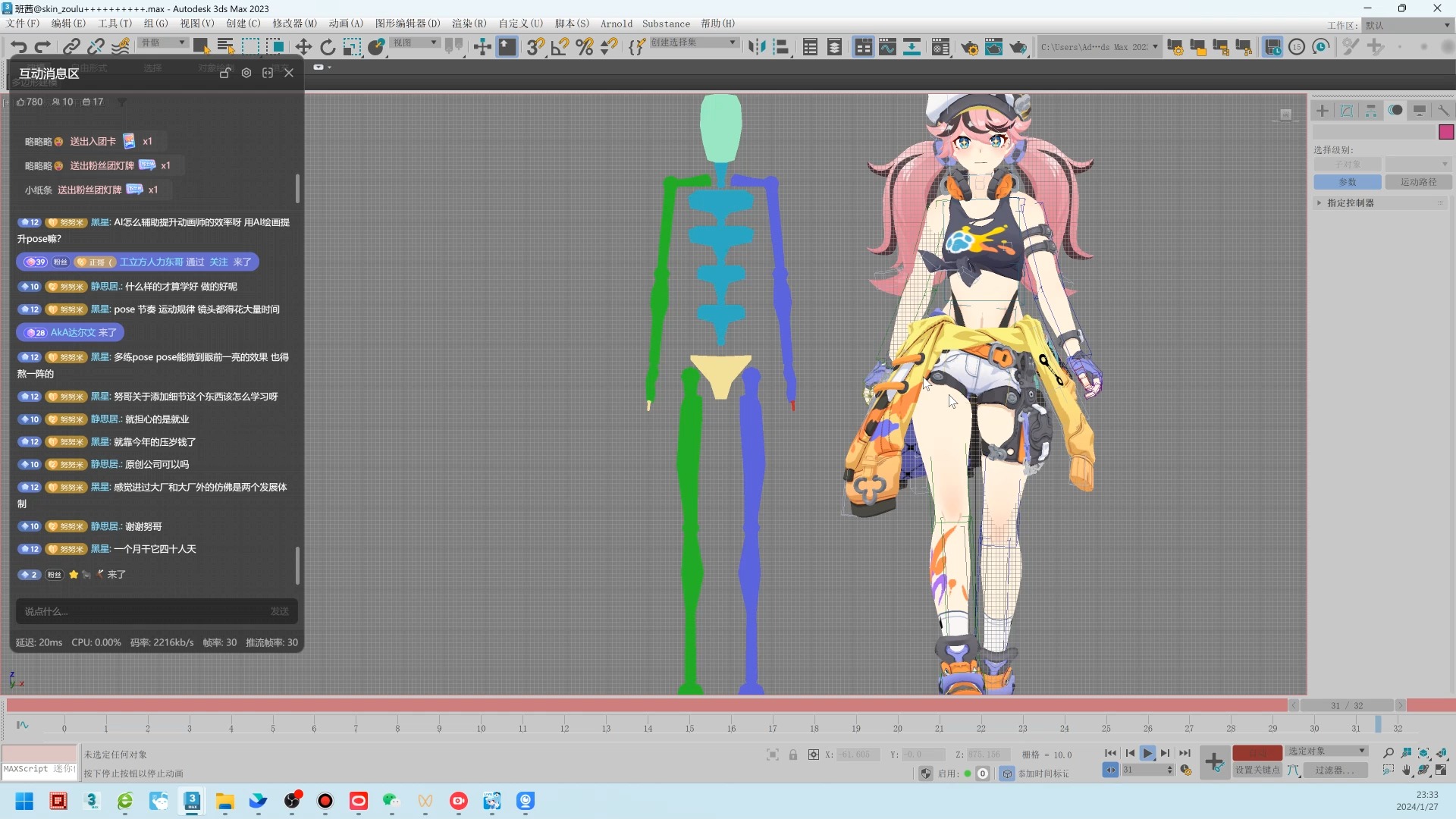Open WeChat from the Windows taskbar
Viewport: 1456px width, 819px height.
point(391,801)
